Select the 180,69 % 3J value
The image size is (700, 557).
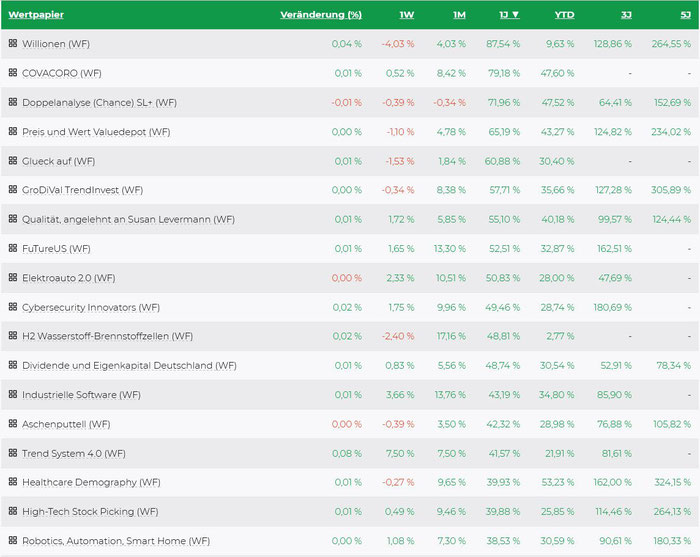(x=612, y=308)
